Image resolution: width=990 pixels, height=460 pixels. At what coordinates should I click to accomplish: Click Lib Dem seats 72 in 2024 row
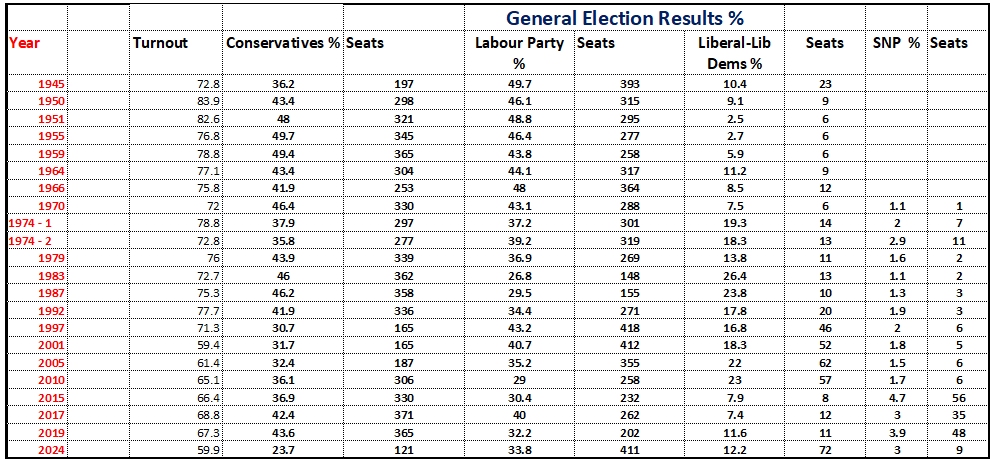click(825, 451)
